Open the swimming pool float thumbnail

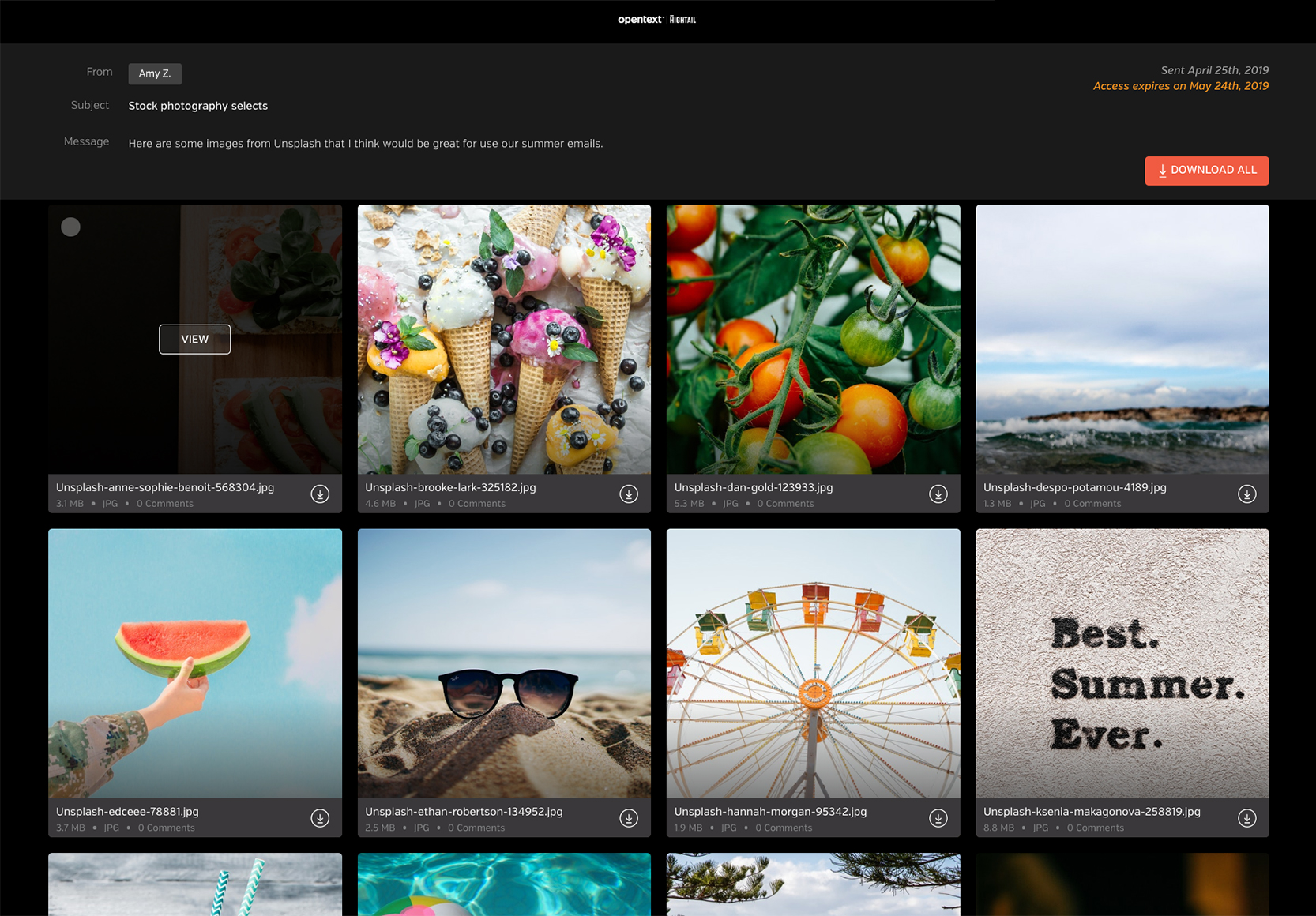[x=504, y=884]
